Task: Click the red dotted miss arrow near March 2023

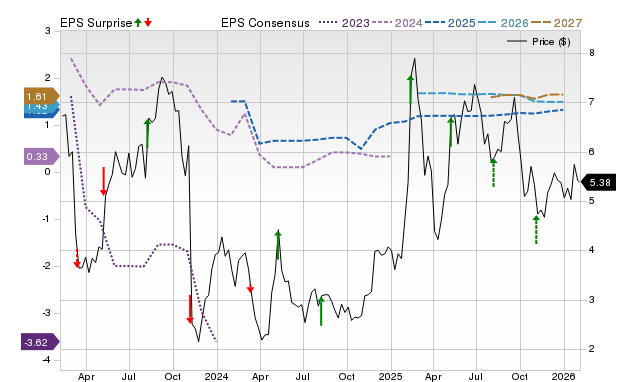Action: 77,259
